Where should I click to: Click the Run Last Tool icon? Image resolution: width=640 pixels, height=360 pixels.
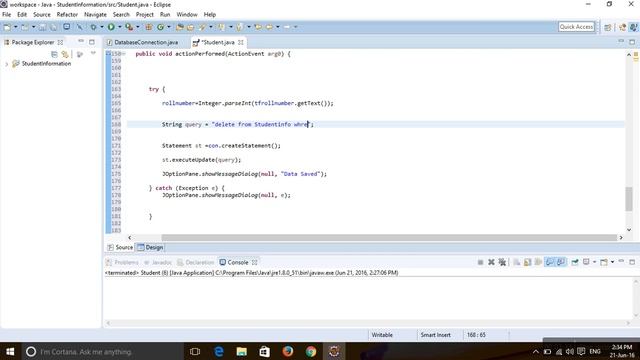pyautogui.click(x=129, y=27)
